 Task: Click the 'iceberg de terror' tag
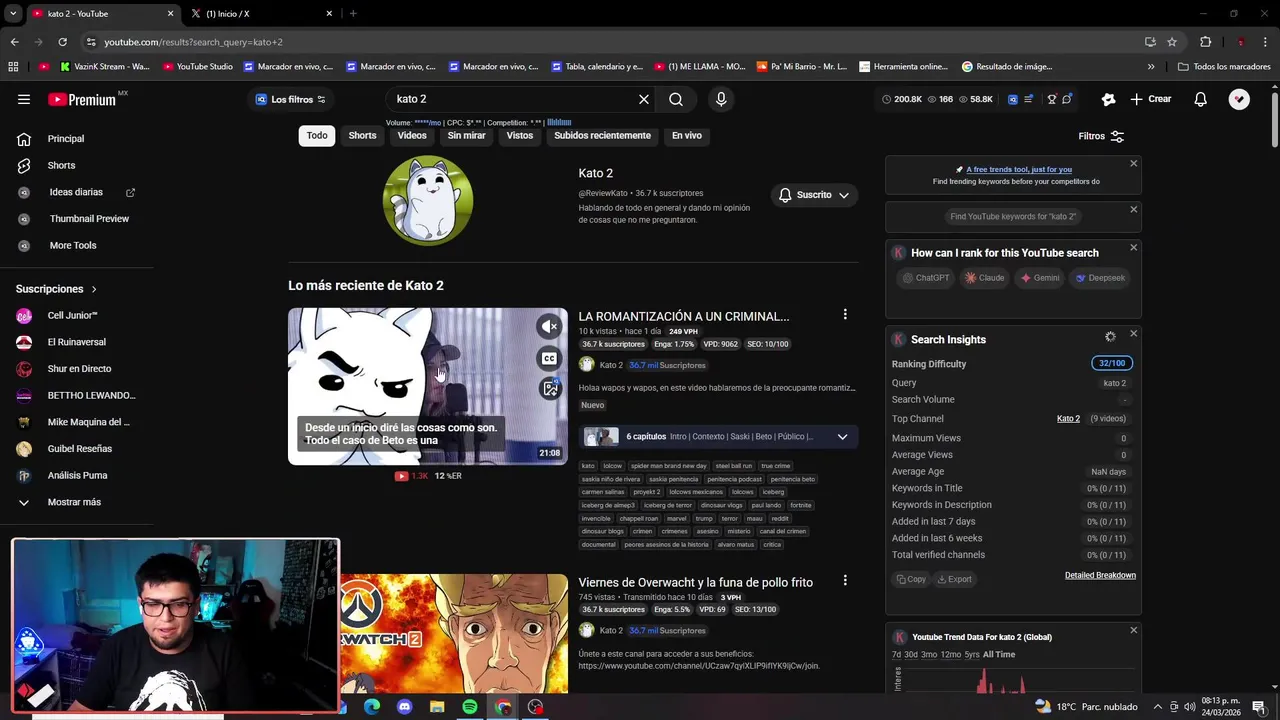[x=667, y=505]
